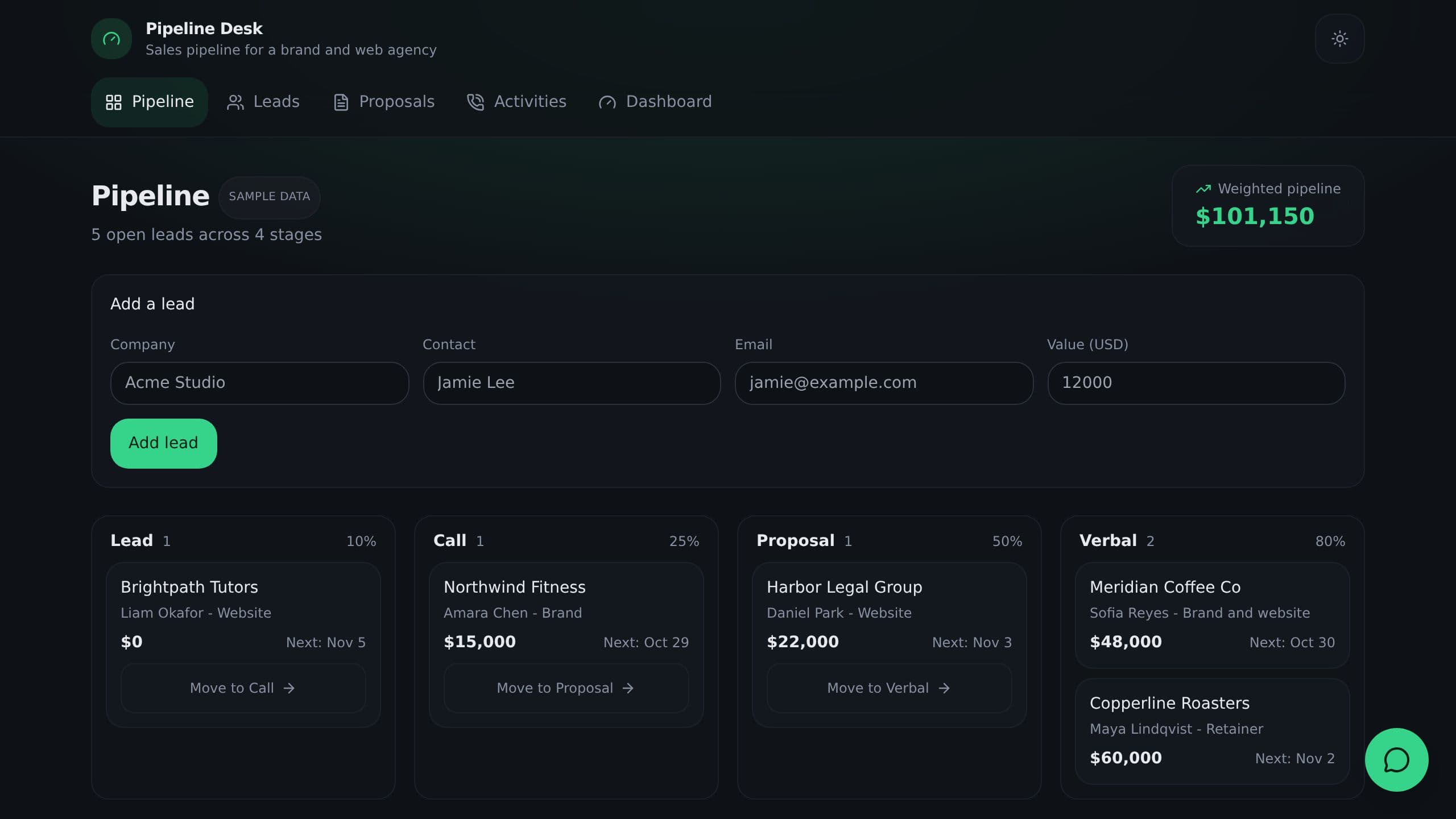1456x819 pixels.
Task: Click the weighted pipeline trend arrow icon
Action: [x=1203, y=189]
